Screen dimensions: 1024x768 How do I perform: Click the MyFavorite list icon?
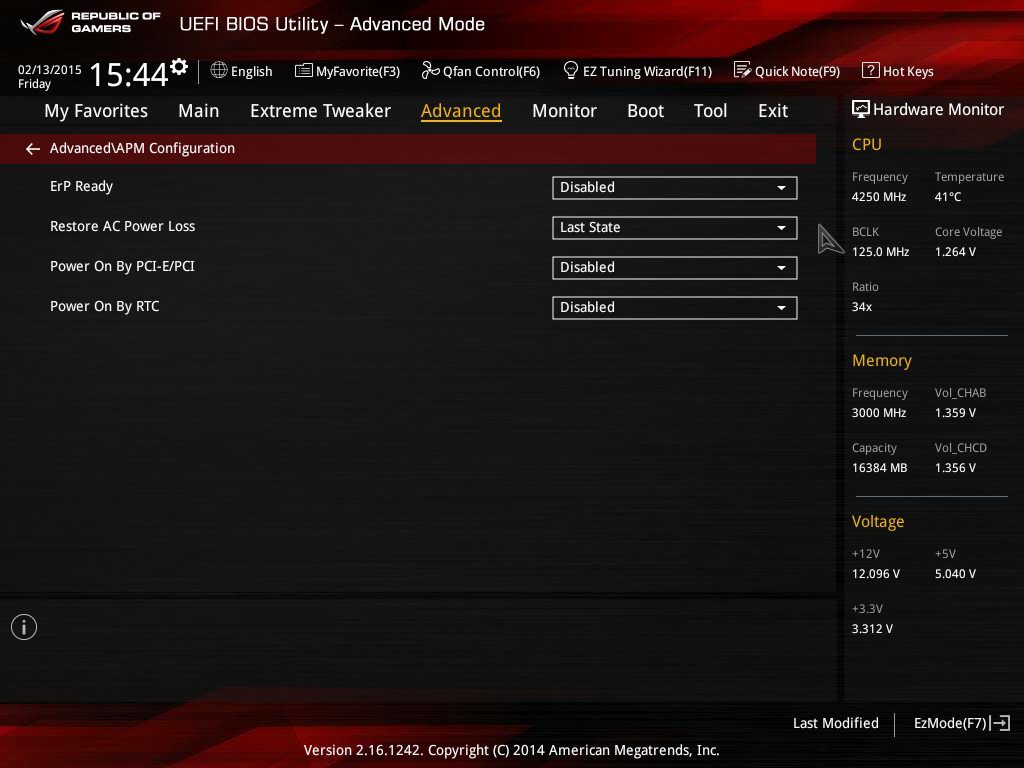coord(304,71)
